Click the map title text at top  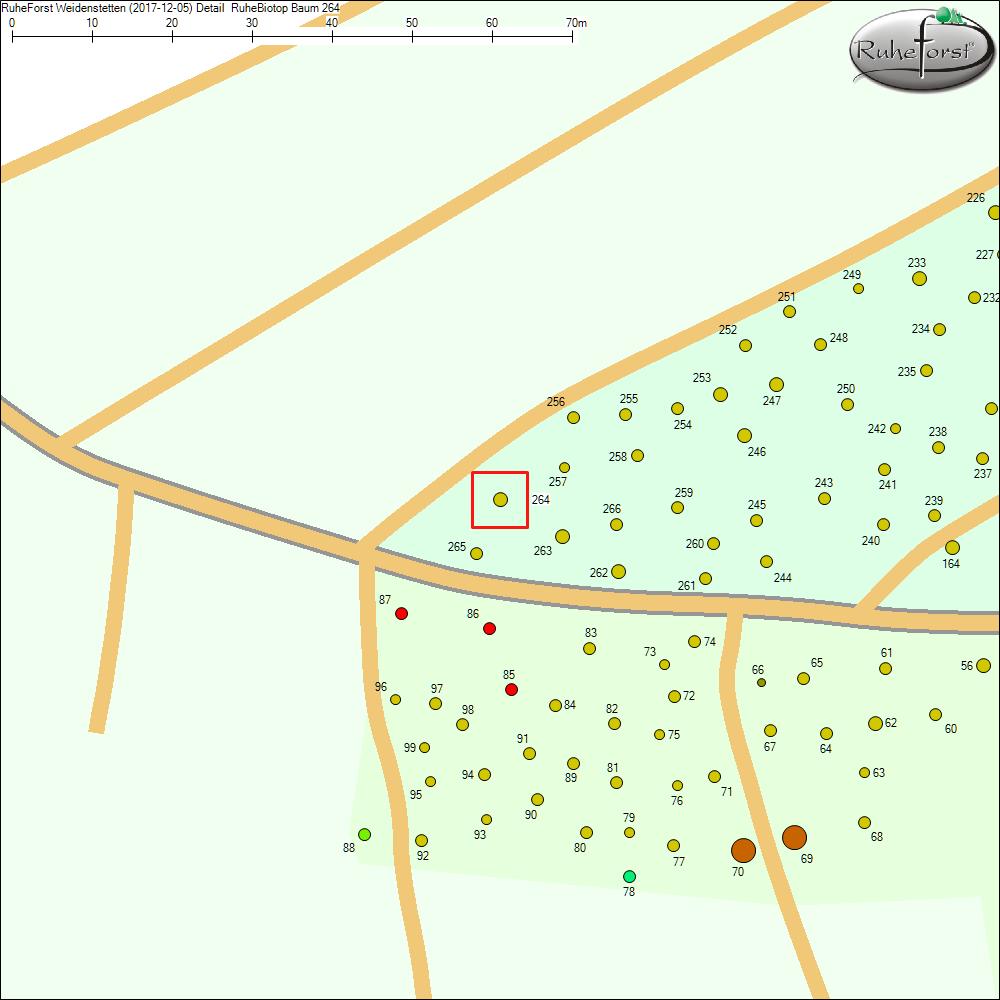tap(170, 7)
